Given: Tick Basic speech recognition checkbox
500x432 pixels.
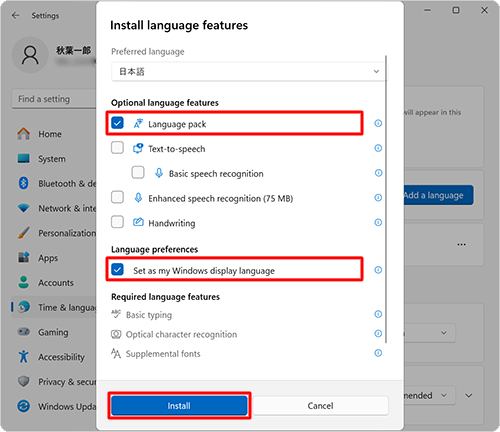Looking at the screenshot, I should [x=138, y=172].
